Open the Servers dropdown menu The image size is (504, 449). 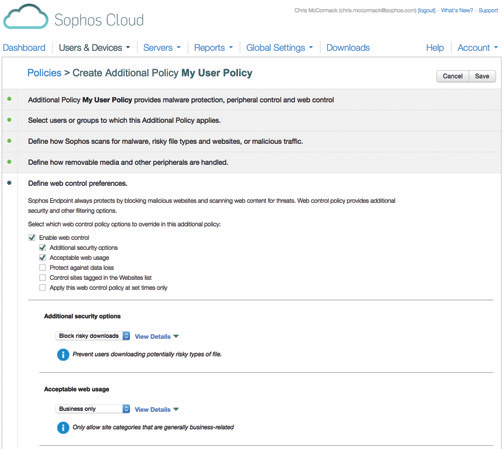[162, 48]
